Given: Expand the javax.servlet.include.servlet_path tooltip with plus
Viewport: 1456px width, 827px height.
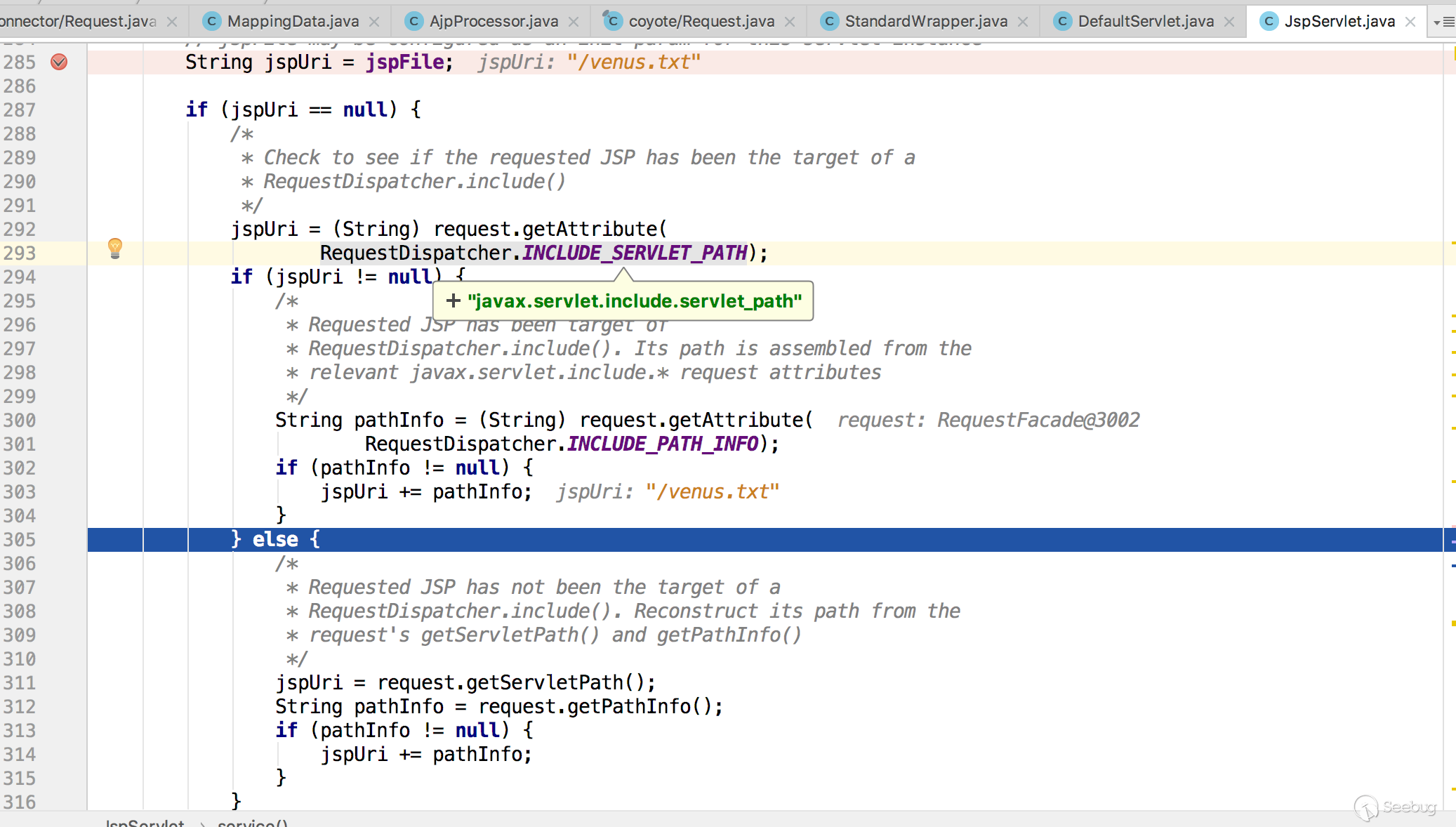Looking at the screenshot, I should [x=454, y=301].
